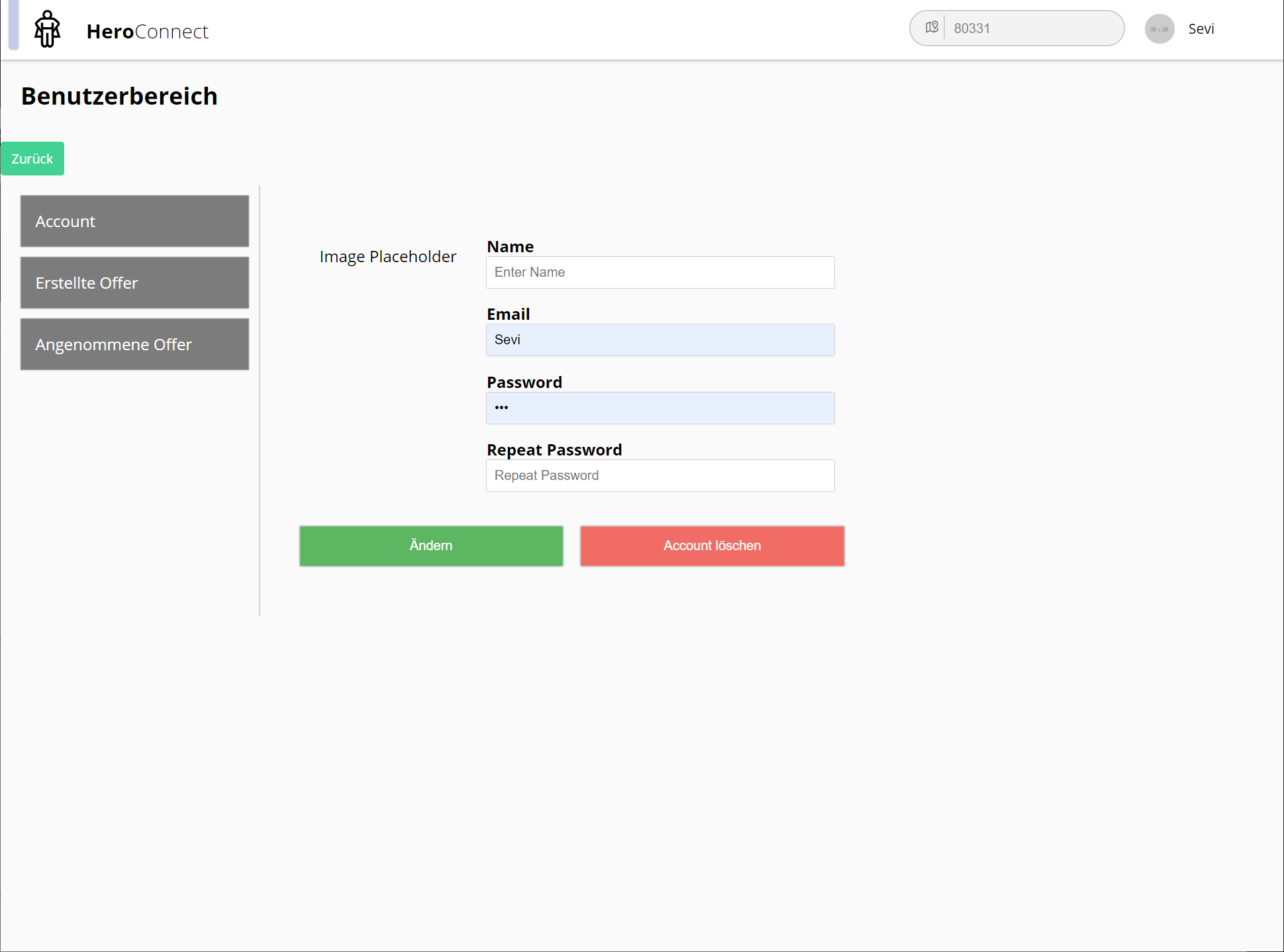The image size is (1284, 952).
Task: Click into the Enter Name field
Action: pyautogui.click(x=660, y=272)
